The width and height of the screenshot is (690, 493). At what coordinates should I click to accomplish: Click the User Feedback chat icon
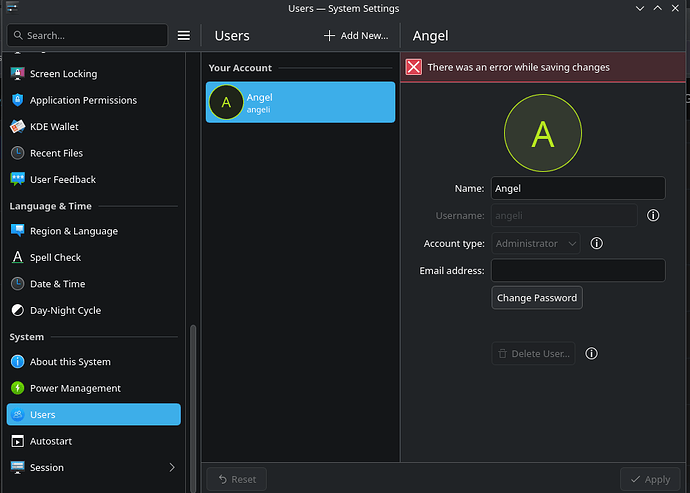click(x=17, y=179)
